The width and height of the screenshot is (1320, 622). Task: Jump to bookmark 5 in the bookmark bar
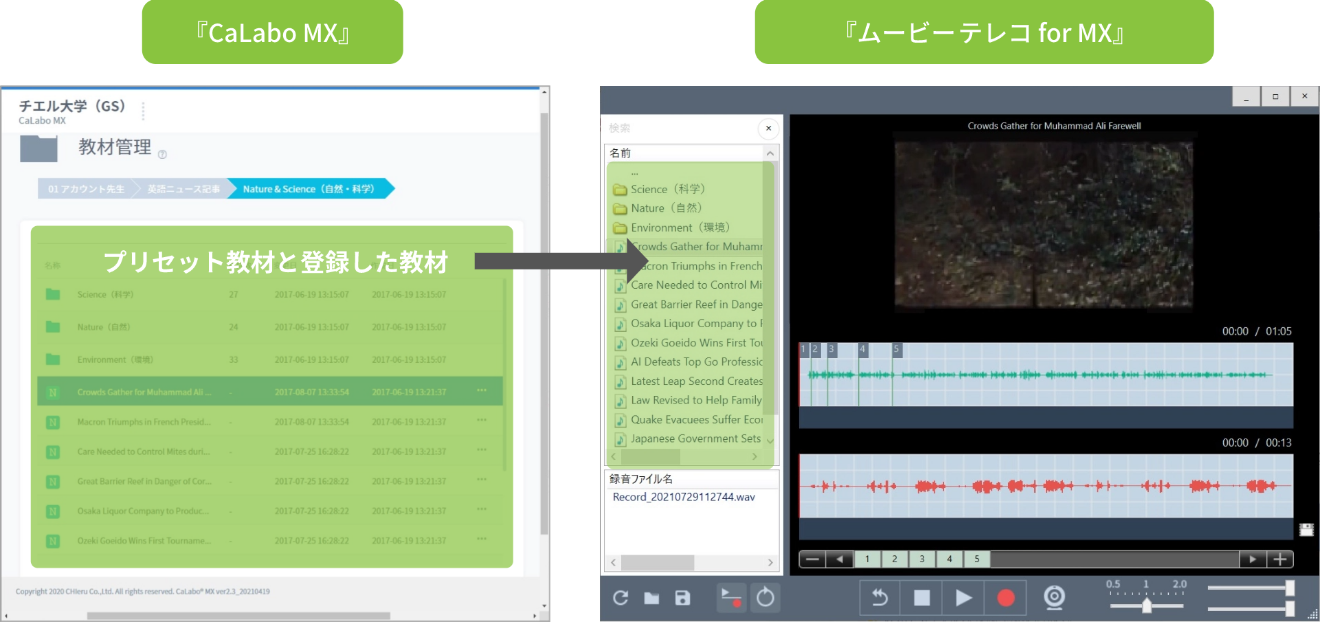pos(976,559)
